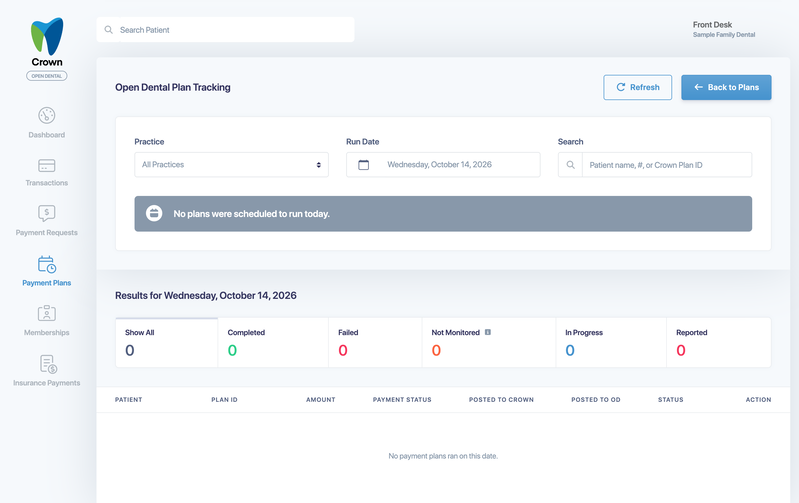Image resolution: width=799 pixels, height=503 pixels.
Task: Select the In Progress results tab
Action: coord(611,342)
